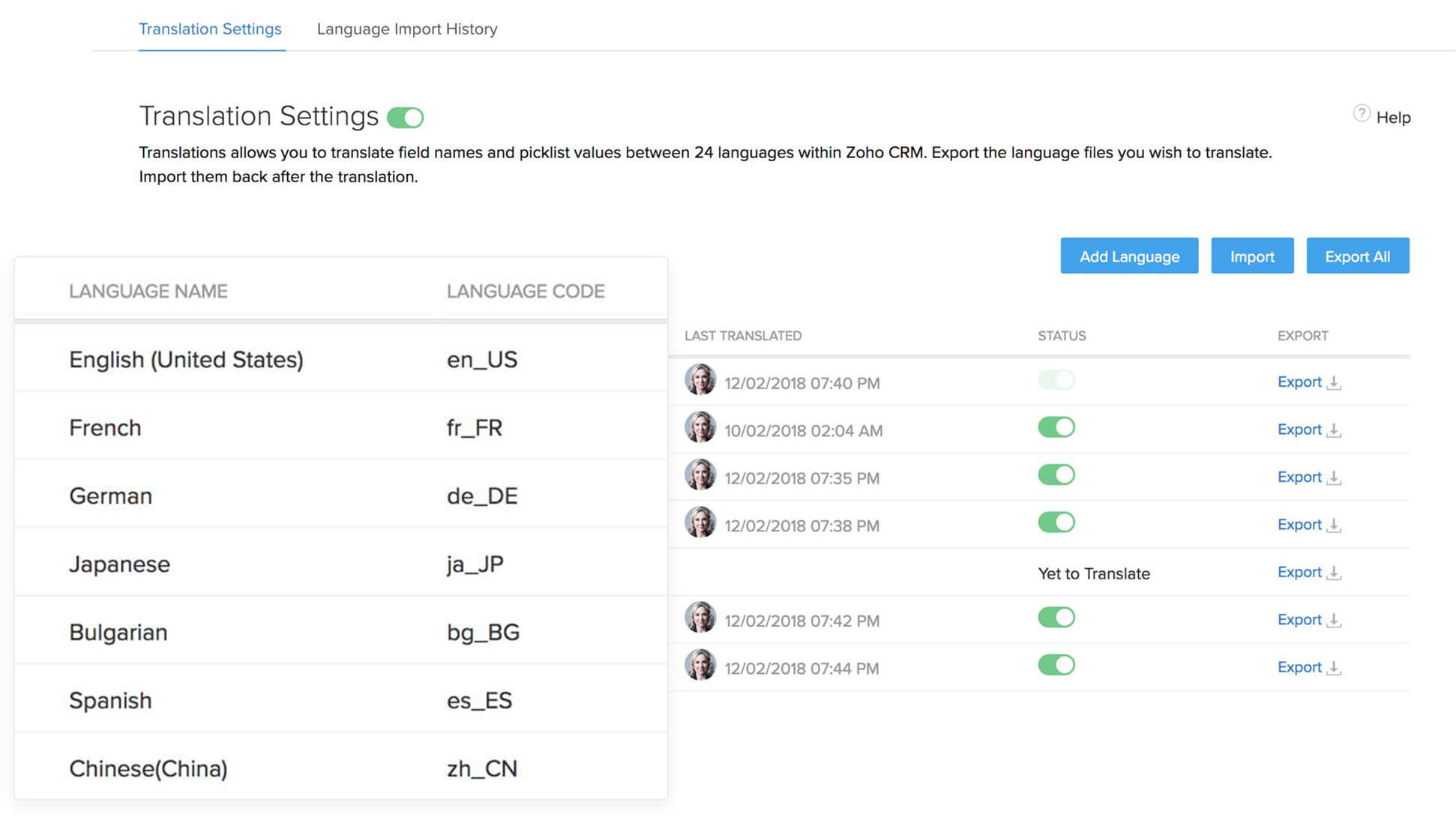The image size is (1456, 820).
Task: Click user avatar beside 12/02/2018 07:40 PM
Action: click(700, 379)
